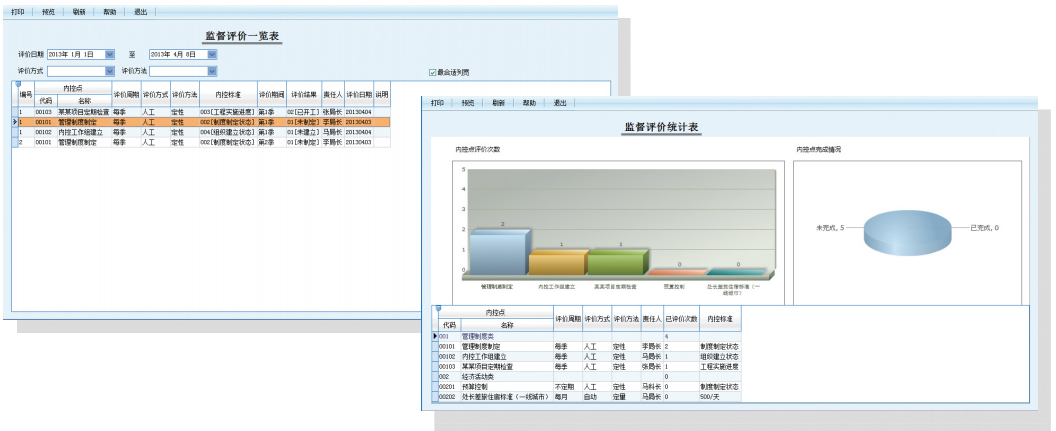The image size is (1056, 431).
Task: Expand the 评价方法 combo box
Action: coord(212,71)
